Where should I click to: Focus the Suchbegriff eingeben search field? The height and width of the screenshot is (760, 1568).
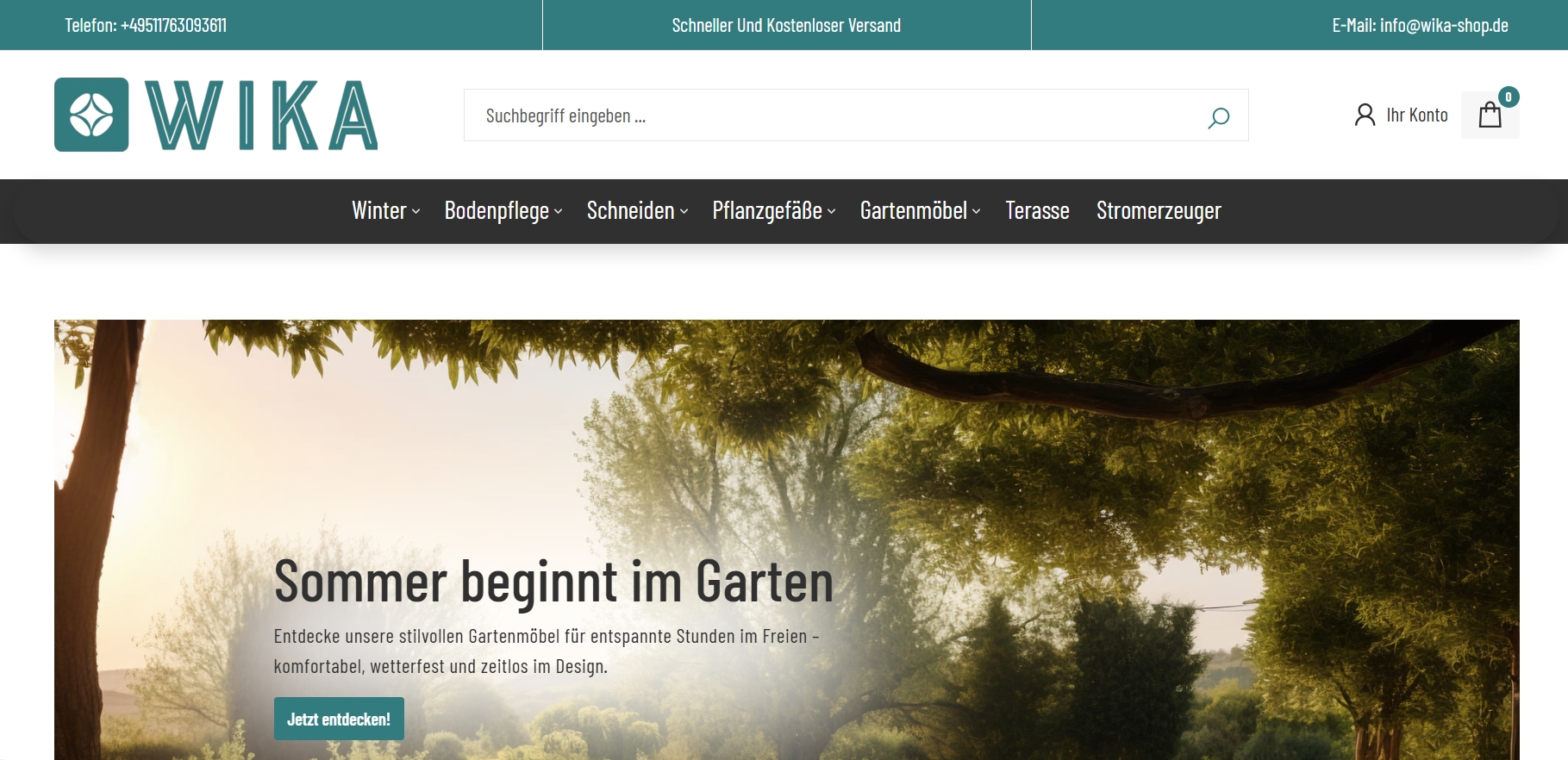coord(828,115)
